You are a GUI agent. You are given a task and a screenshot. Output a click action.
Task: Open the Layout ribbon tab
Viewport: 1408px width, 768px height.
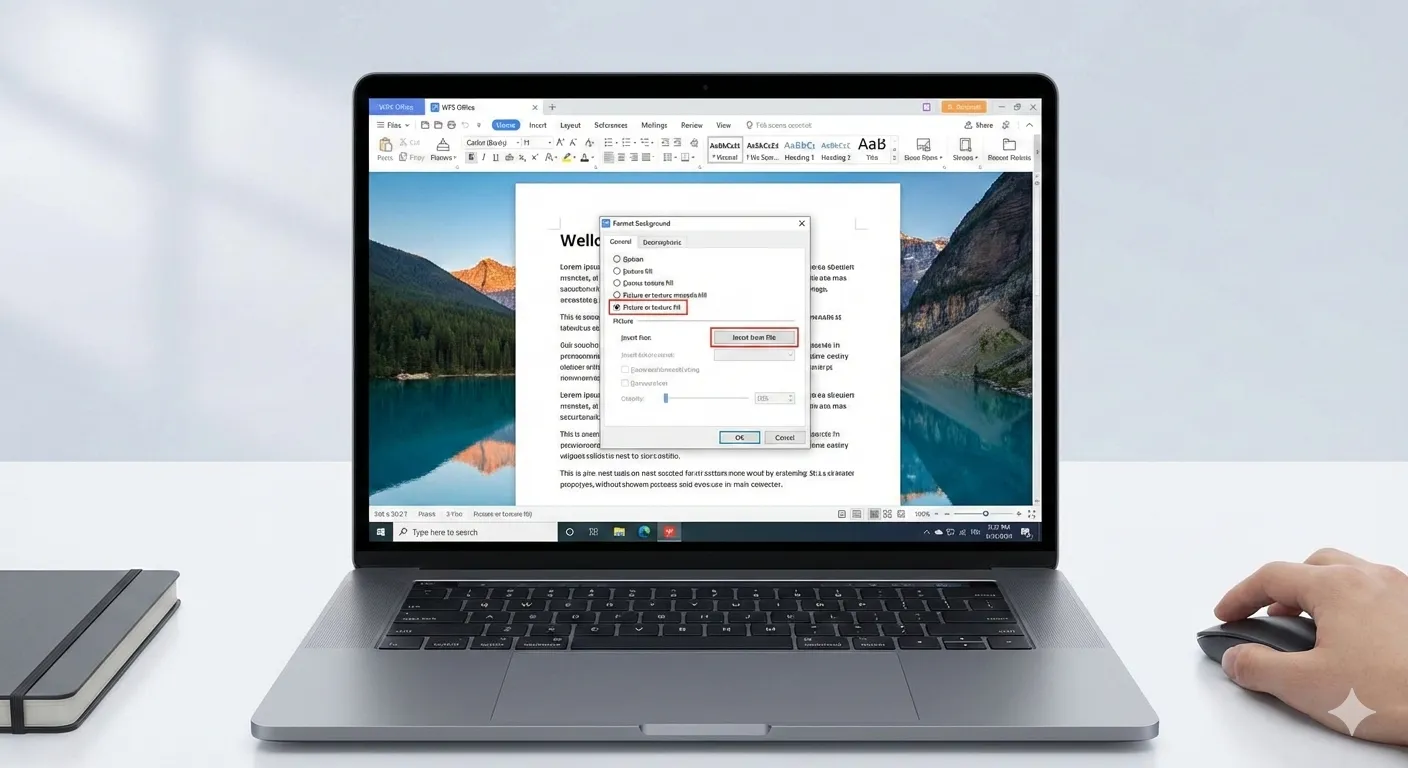570,125
